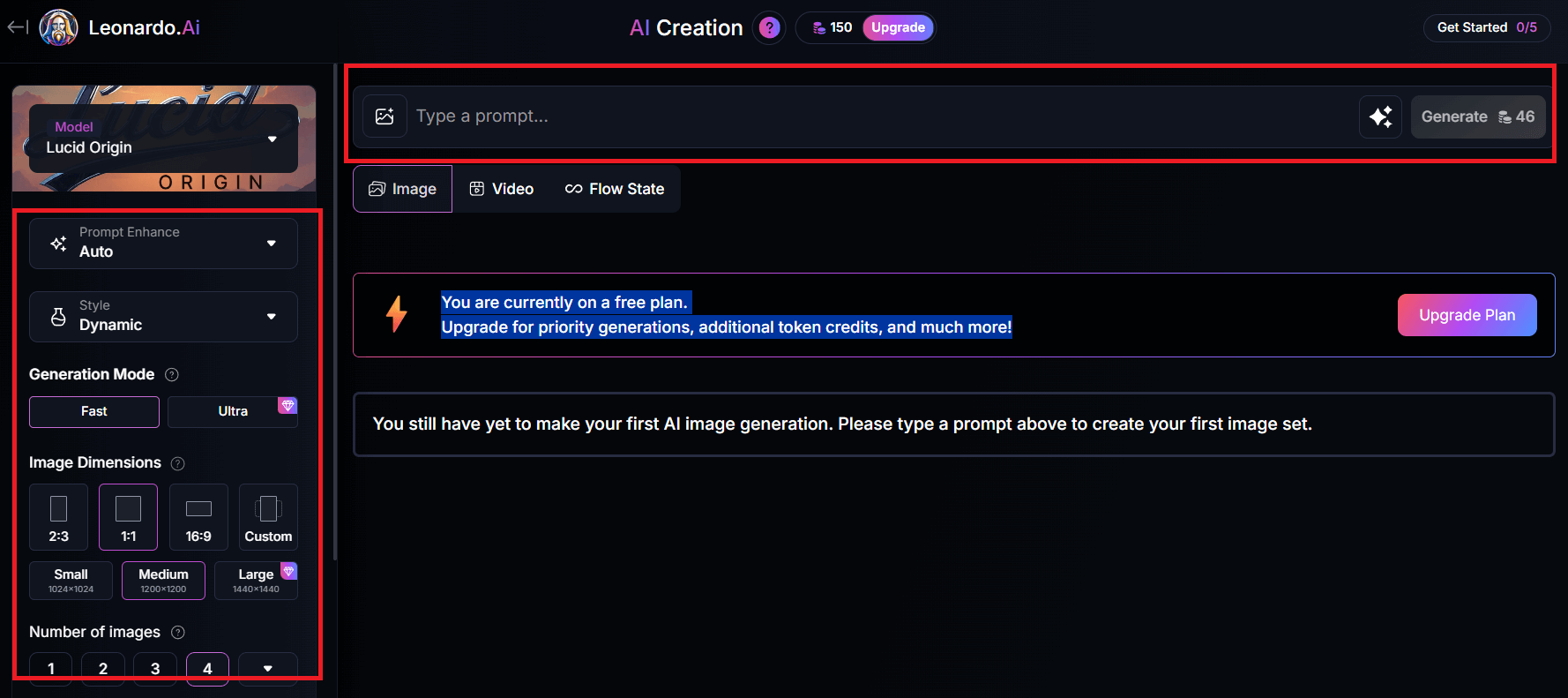Select the 16:9 aspect ratio
The width and height of the screenshot is (1568, 698).
pyautogui.click(x=198, y=517)
